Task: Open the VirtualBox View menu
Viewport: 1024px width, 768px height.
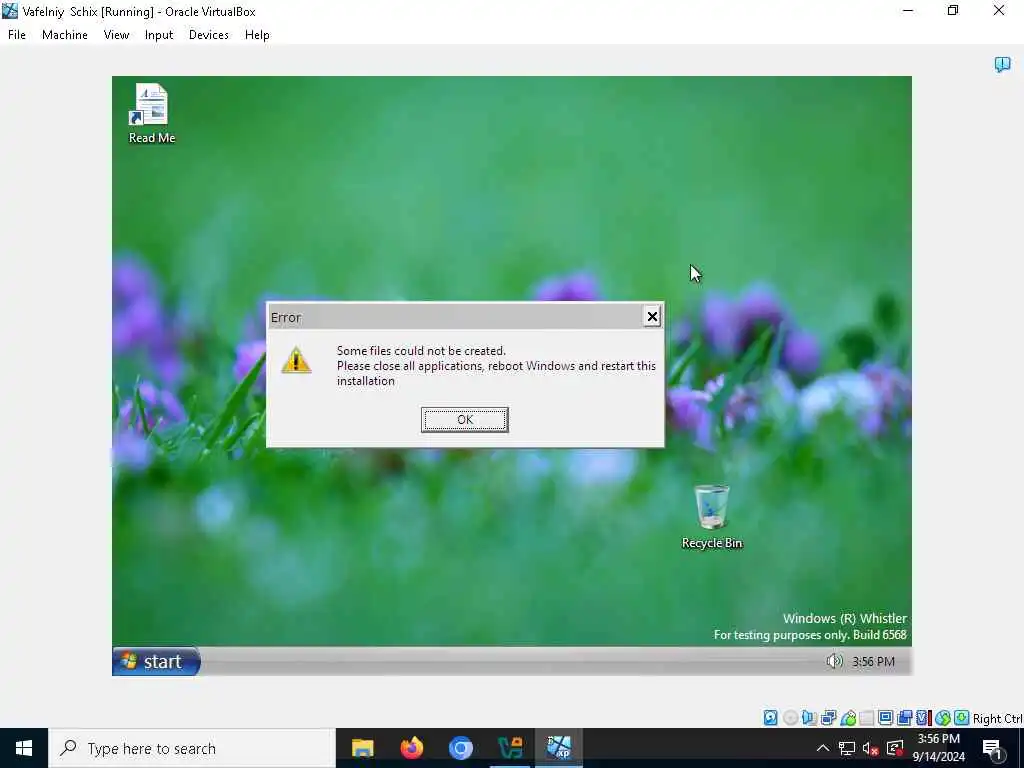Action: coord(116,35)
